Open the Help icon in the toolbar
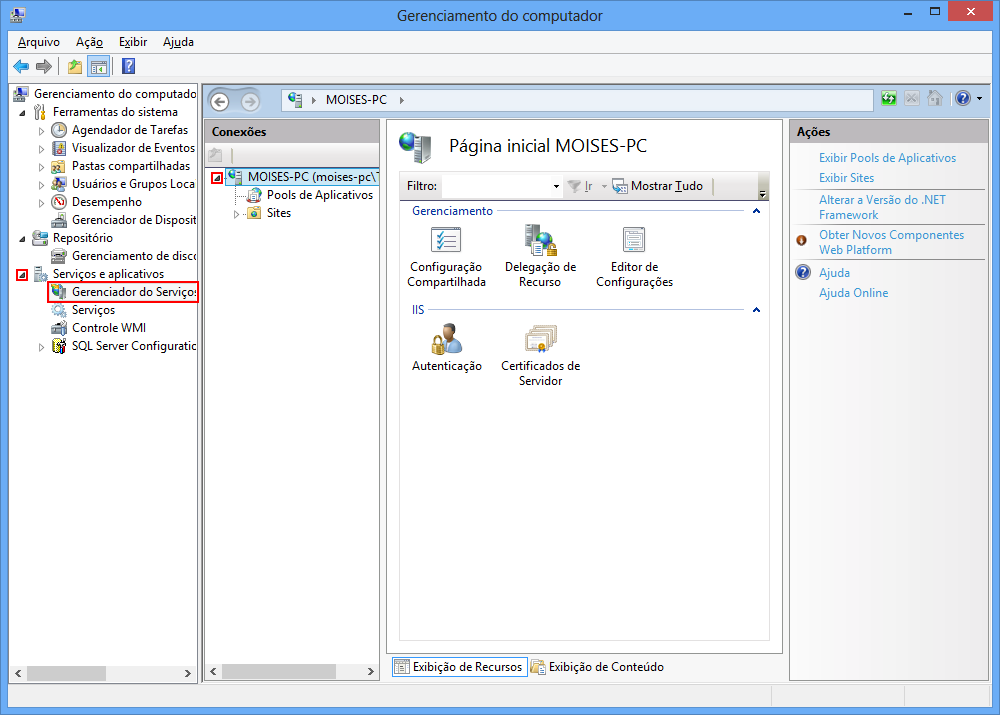The width and height of the screenshot is (1000, 715). (128, 66)
